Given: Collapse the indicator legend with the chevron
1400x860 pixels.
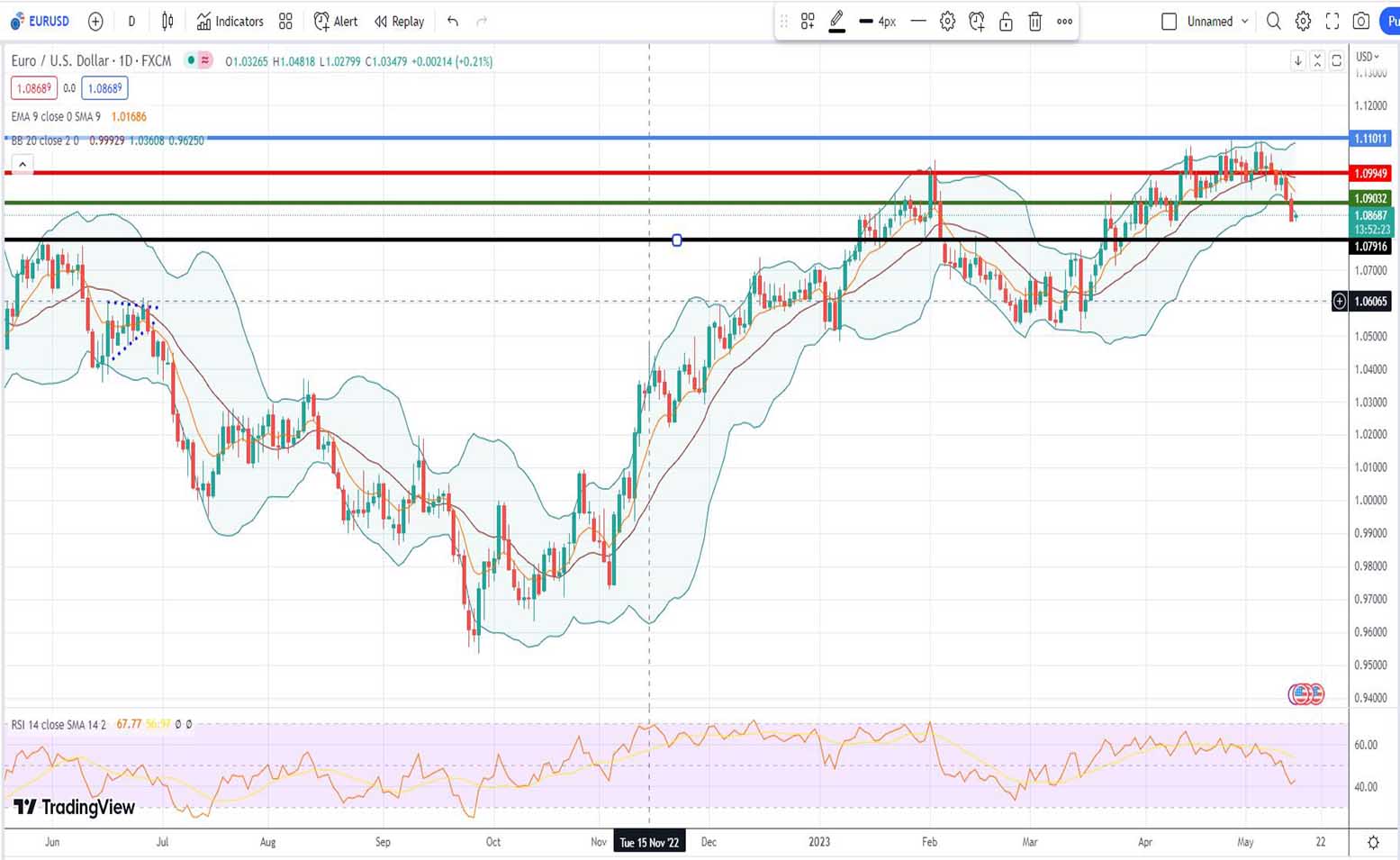Looking at the screenshot, I should (x=23, y=164).
